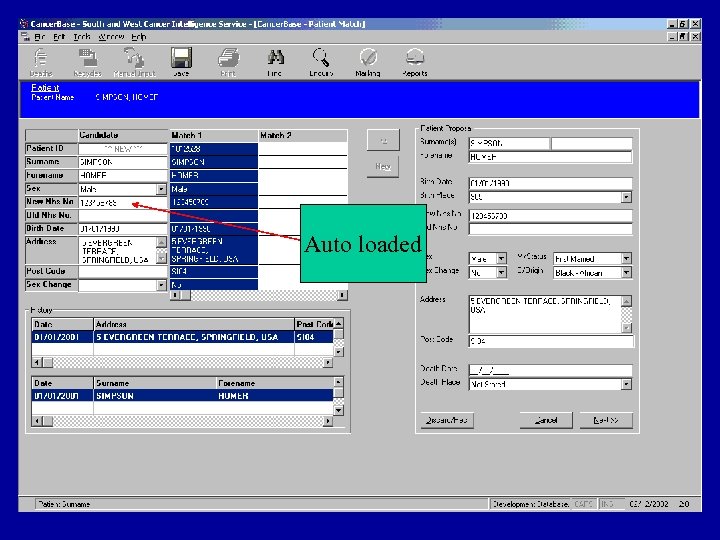Open the Tools menu
Screen dimensions: 720x540
tap(82, 37)
